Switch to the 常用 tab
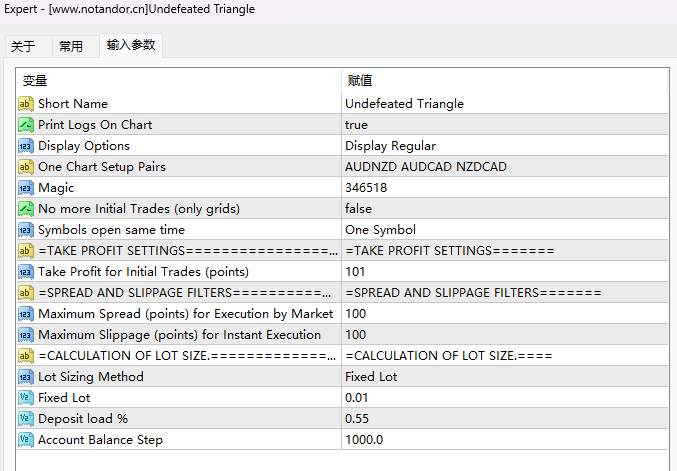The width and height of the screenshot is (677, 471). pyautogui.click(x=71, y=46)
